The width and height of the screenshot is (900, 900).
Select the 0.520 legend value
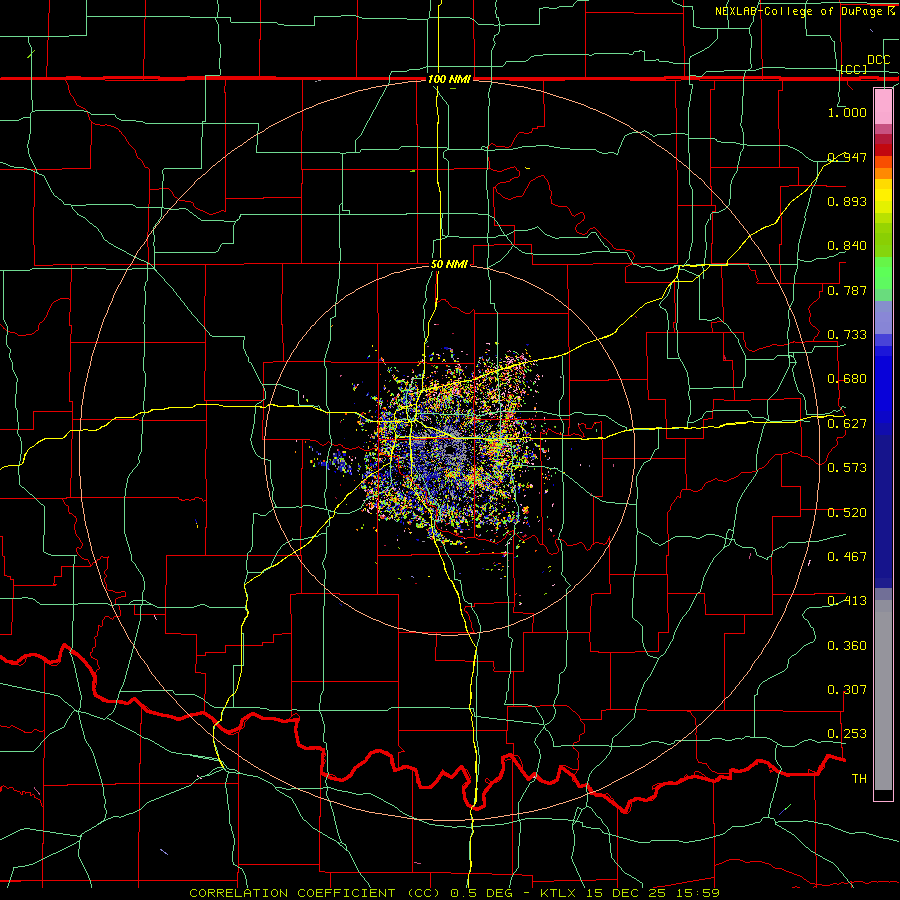[x=847, y=513]
